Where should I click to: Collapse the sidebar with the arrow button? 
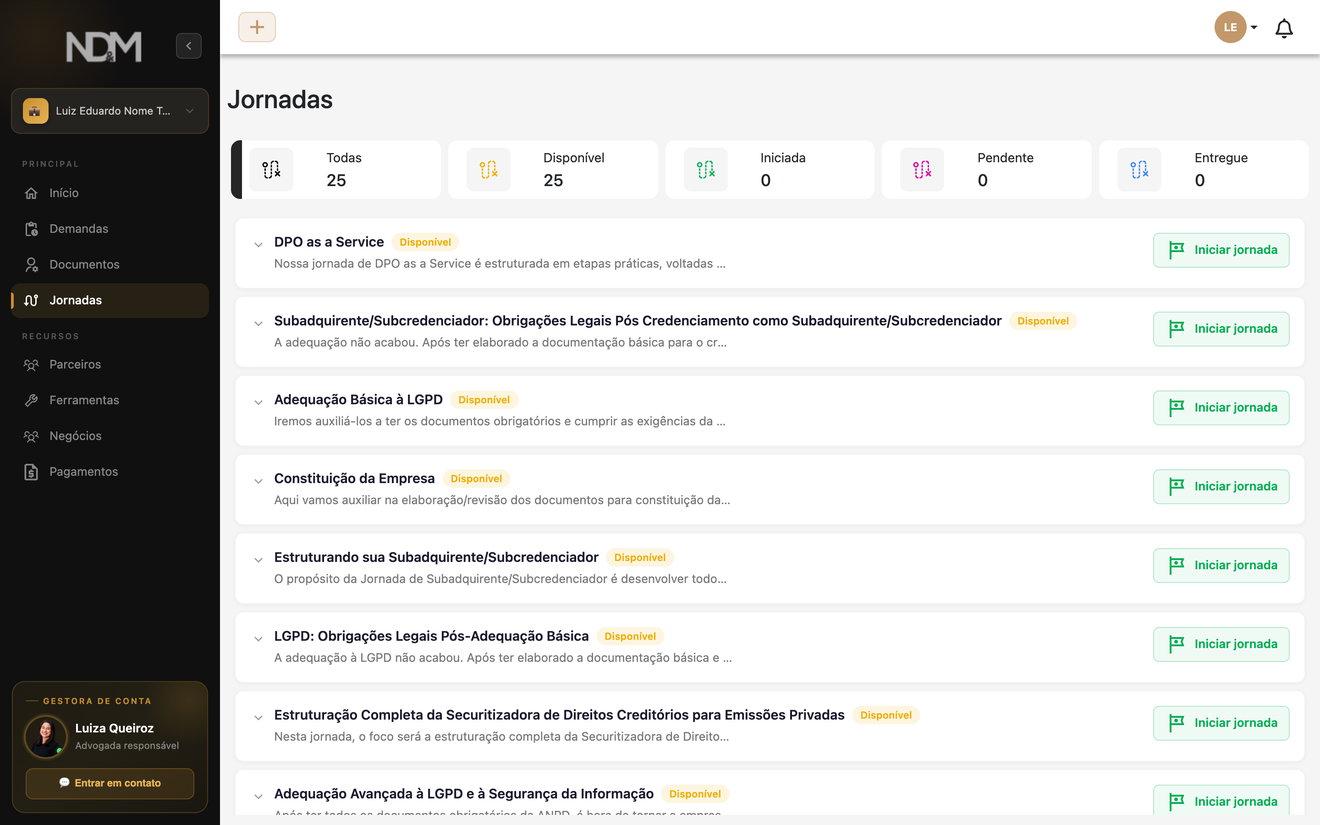click(189, 46)
